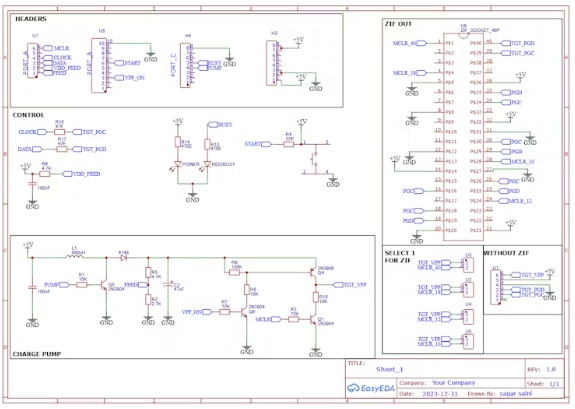The width and height of the screenshot is (575, 409).
Task: Click the Drawn By name sagar saini
Action: 516,394
